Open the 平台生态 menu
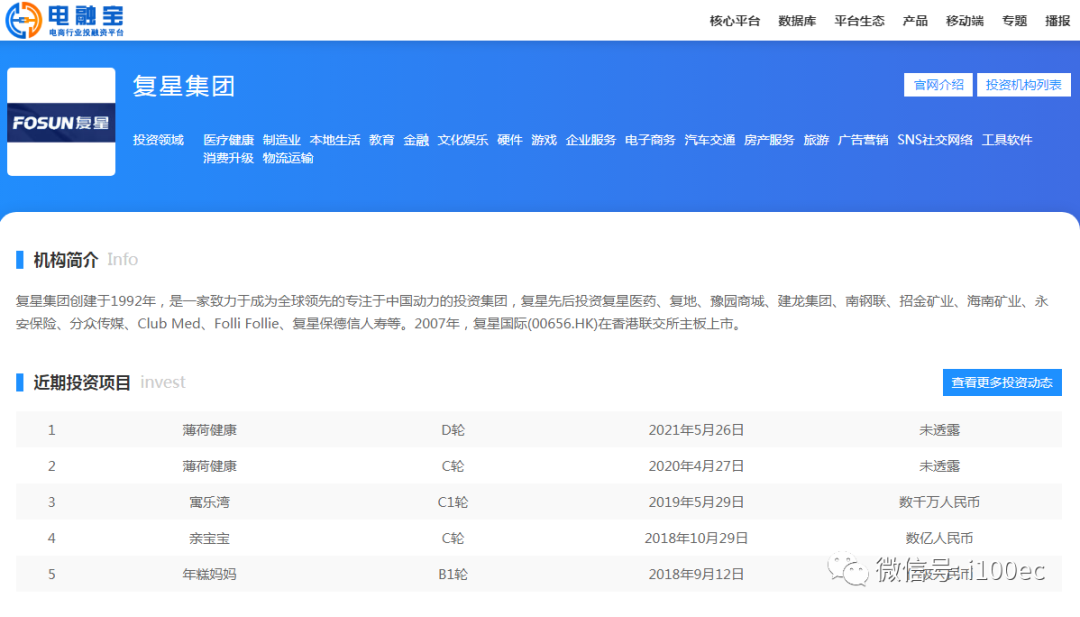The width and height of the screenshot is (1080, 617). [859, 21]
